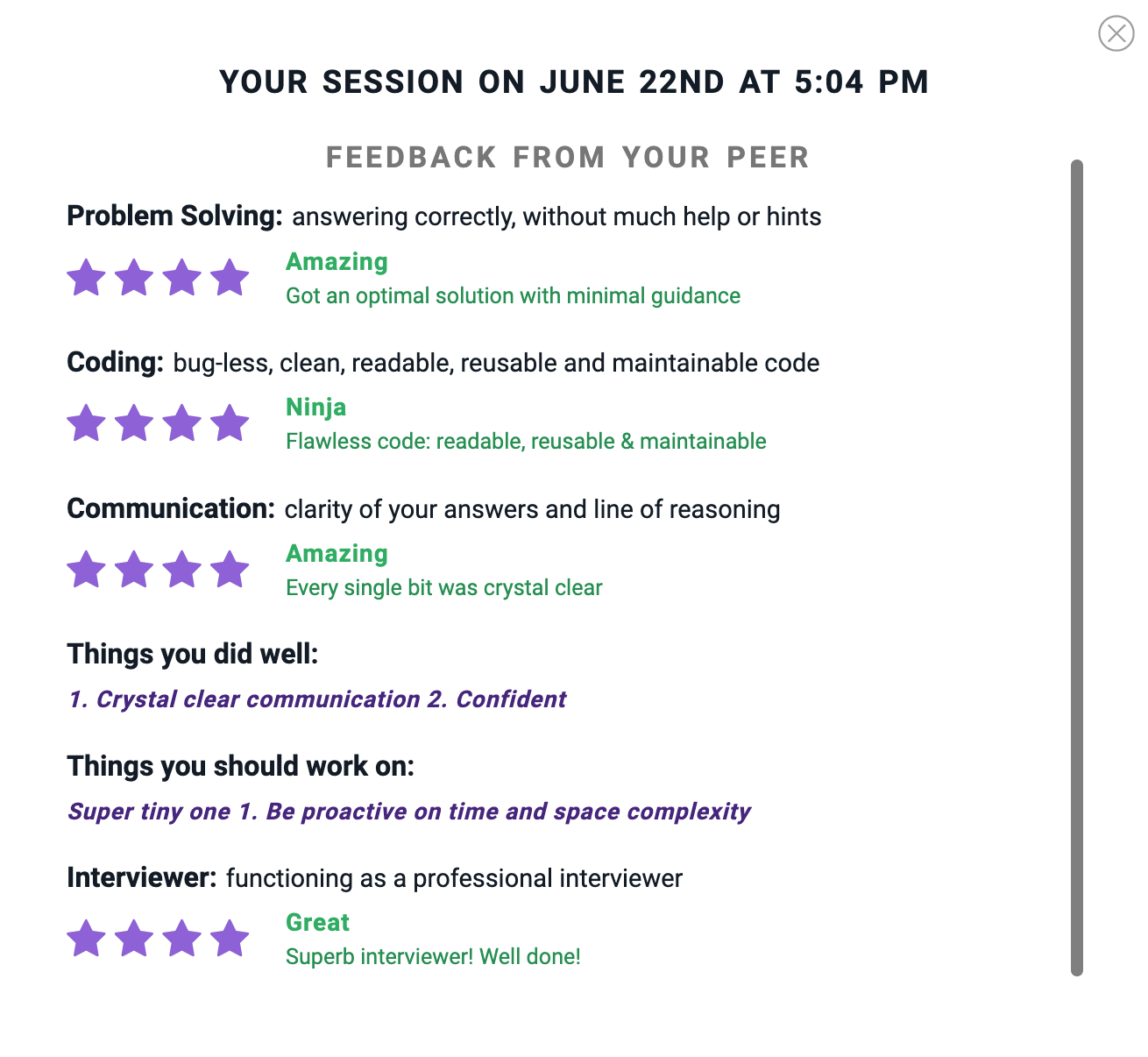Click the first Problem Solving star
Viewport: 1148px width, 1057px height.
[87, 278]
